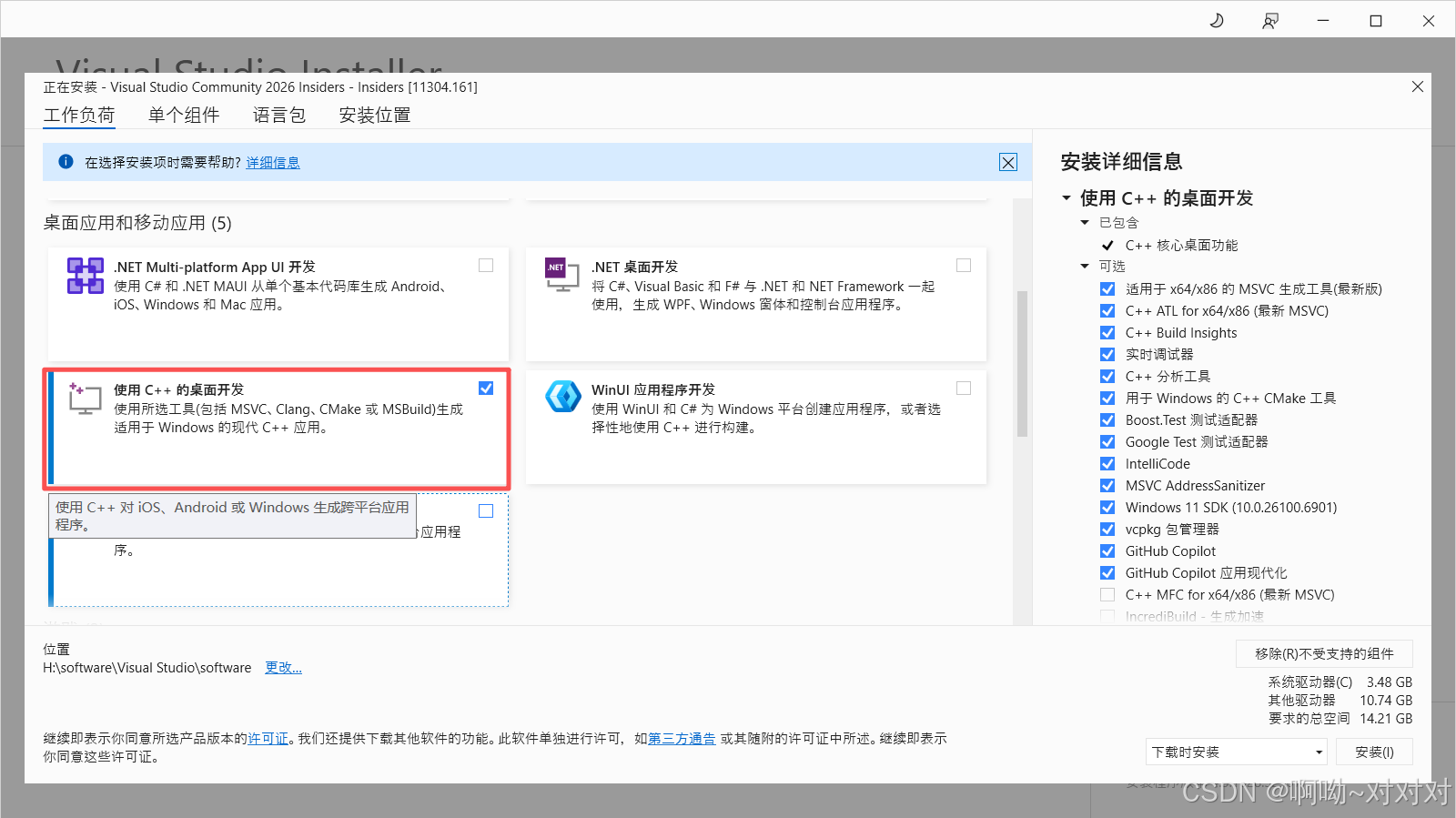Check C++ MFC for x64/x86 component
The image size is (1456, 818).
click(x=1107, y=595)
